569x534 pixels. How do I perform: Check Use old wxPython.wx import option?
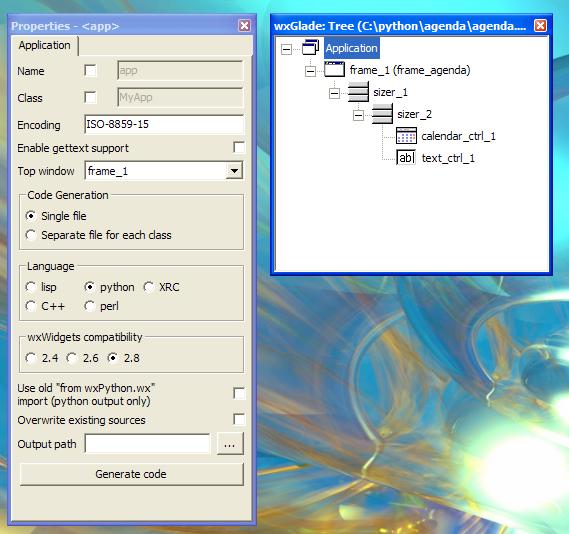point(239,393)
